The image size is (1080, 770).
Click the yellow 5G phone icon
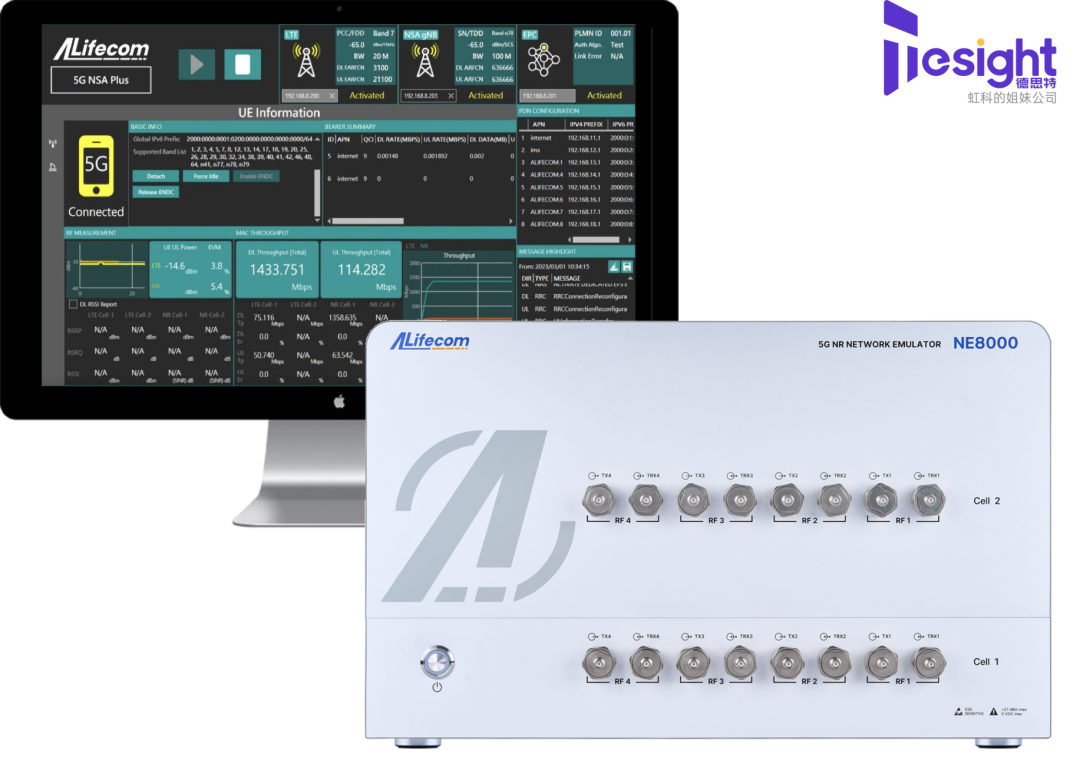tap(96, 166)
